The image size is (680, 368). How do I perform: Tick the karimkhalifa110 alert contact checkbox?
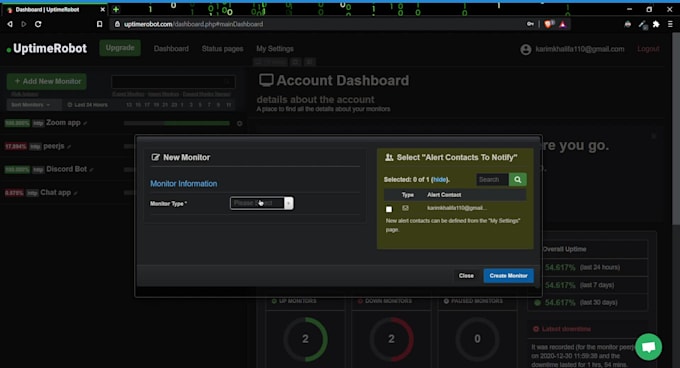389,209
